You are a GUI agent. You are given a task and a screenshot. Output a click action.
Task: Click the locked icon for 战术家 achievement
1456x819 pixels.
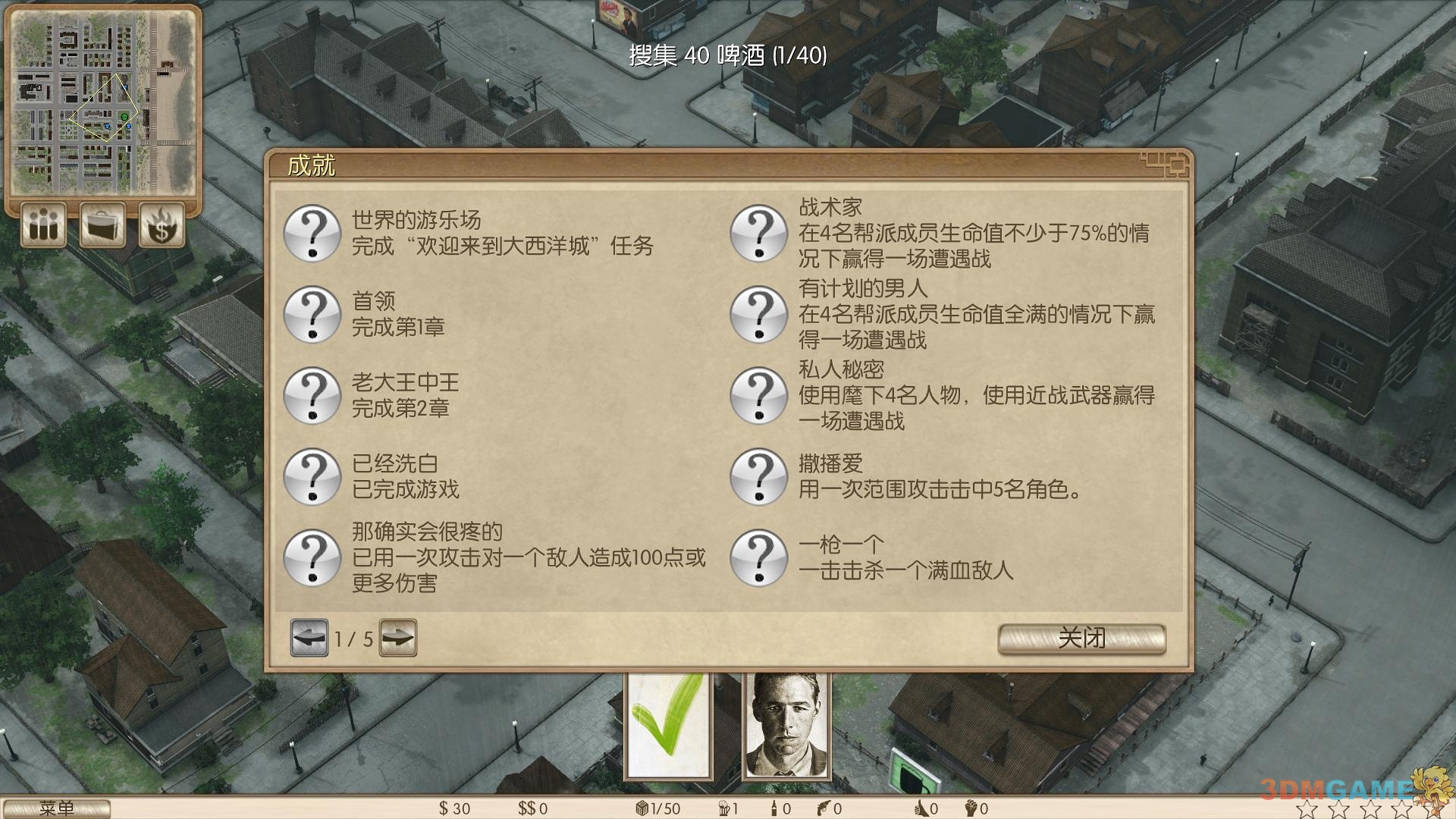point(758,233)
